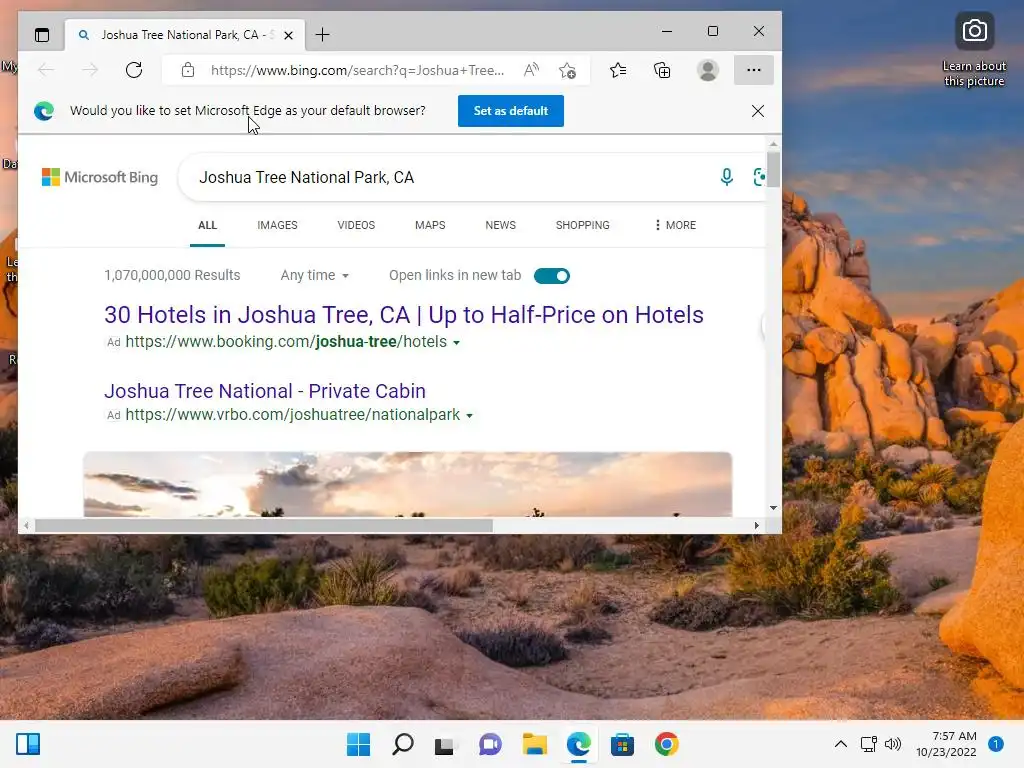This screenshot has width=1024, height=768.
Task: Dismiss the default browser prompt
Action: [x=758, y=111]
